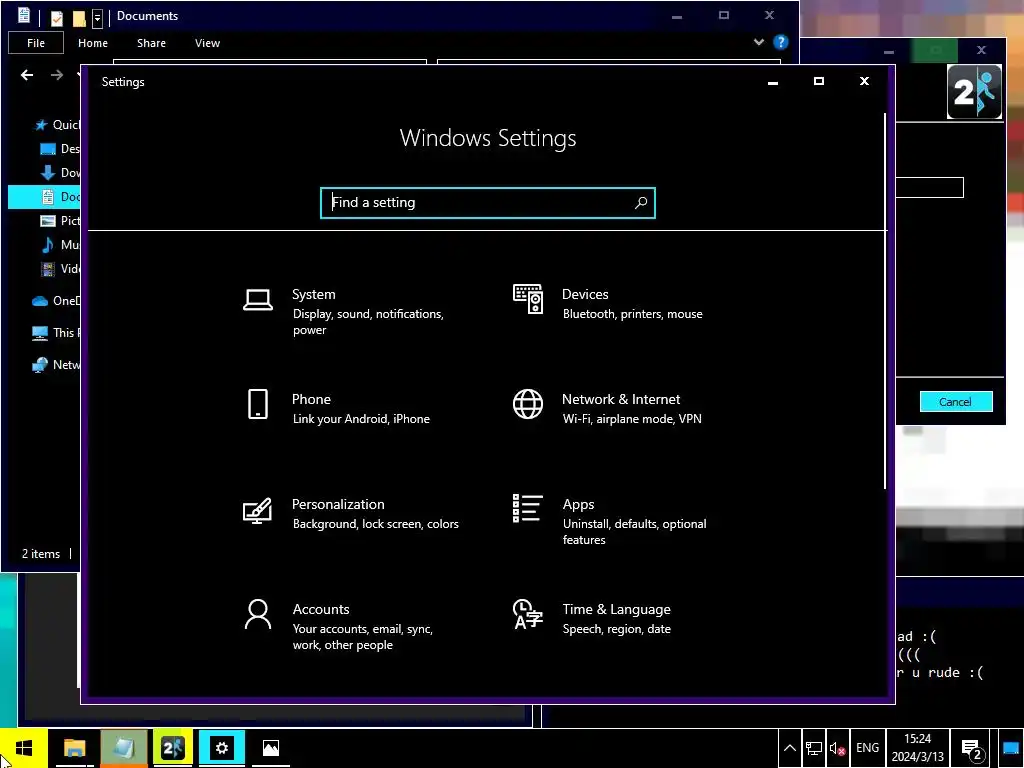Click text field in background dialog
1024x768 pixels.
930,187
